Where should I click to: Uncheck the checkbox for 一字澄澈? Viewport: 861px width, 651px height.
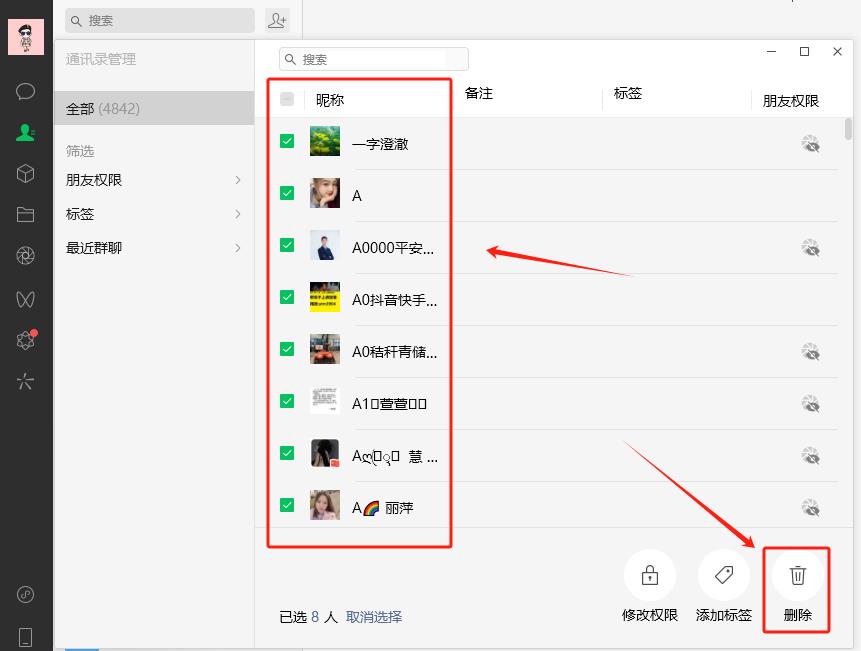[287, 141]
